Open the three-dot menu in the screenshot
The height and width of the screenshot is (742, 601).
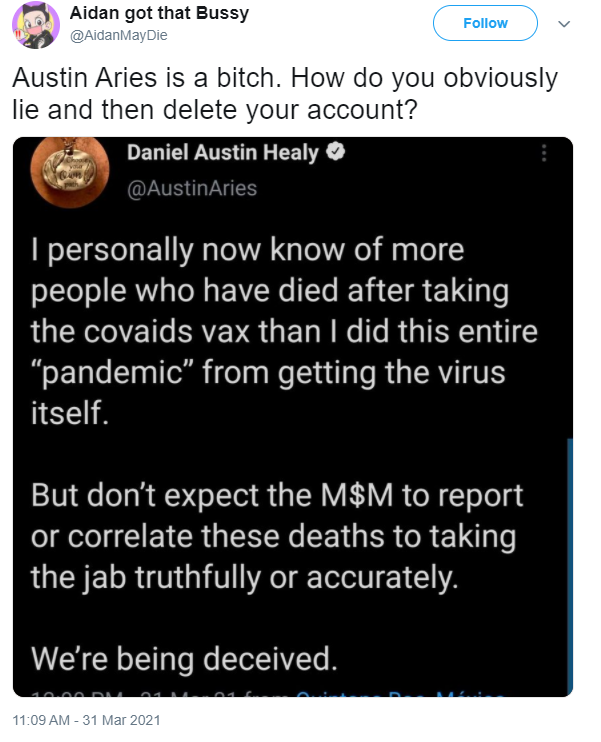coord(544,155)
